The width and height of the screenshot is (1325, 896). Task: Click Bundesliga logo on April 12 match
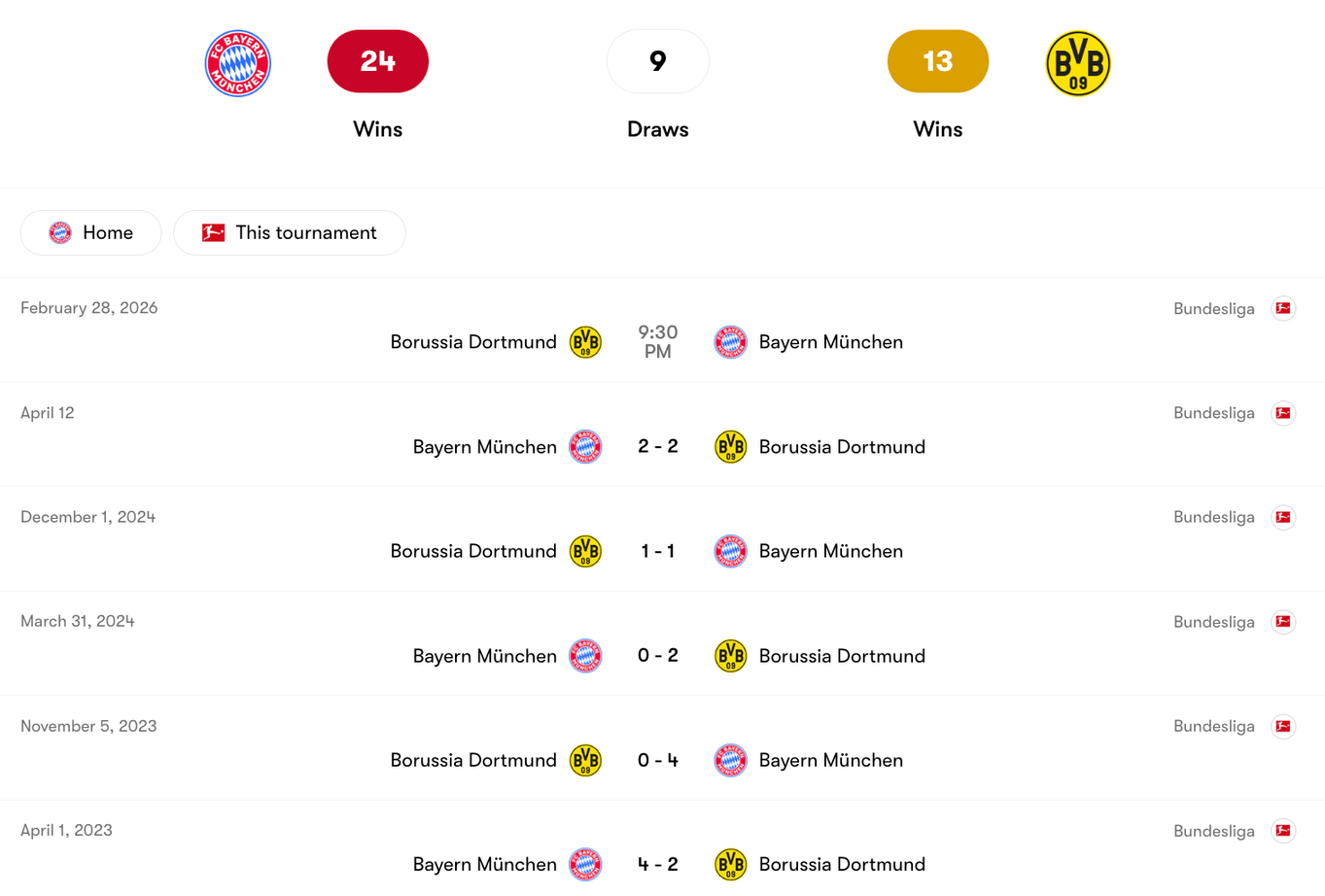point(1283,413)
